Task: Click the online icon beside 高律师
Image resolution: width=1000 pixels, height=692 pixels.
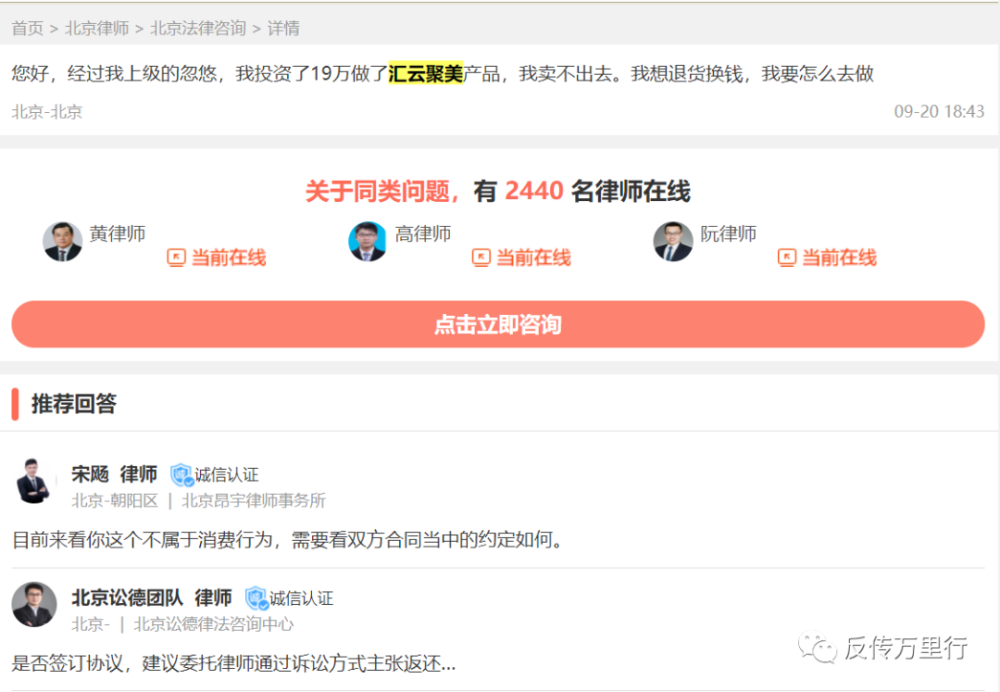Action: pyautogui.click(x=481, y=257)
